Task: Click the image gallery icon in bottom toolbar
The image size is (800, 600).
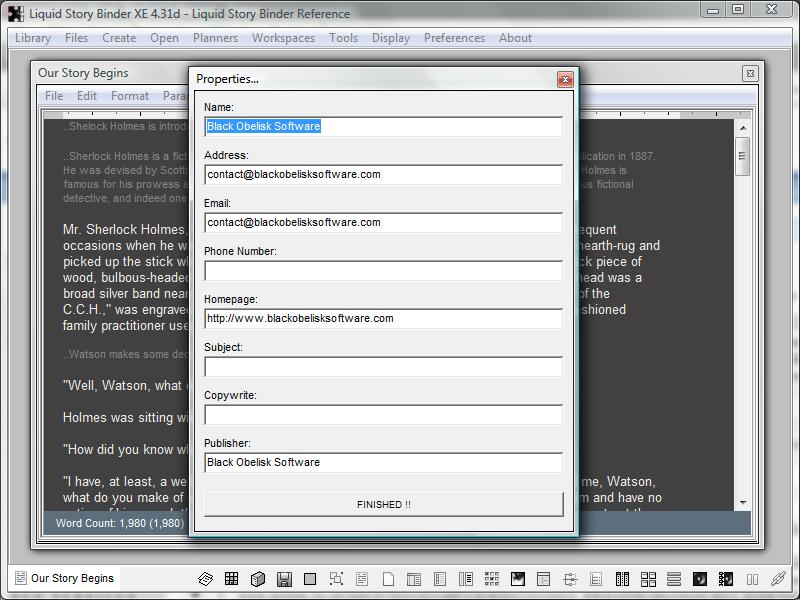Action: tap(518, 579)
